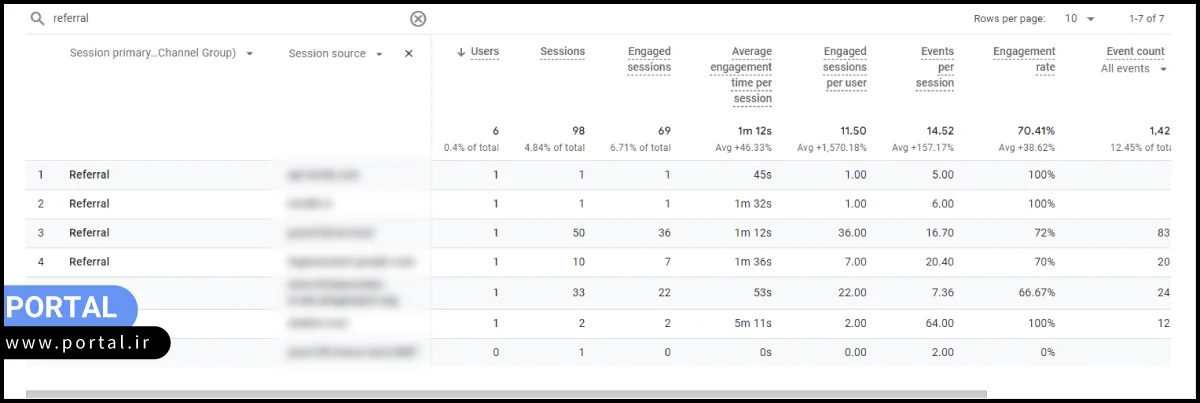The height and width of the screenshot is (403, 1200).
Task: Sort by Average engagement time per session
Action: [741, 75]
